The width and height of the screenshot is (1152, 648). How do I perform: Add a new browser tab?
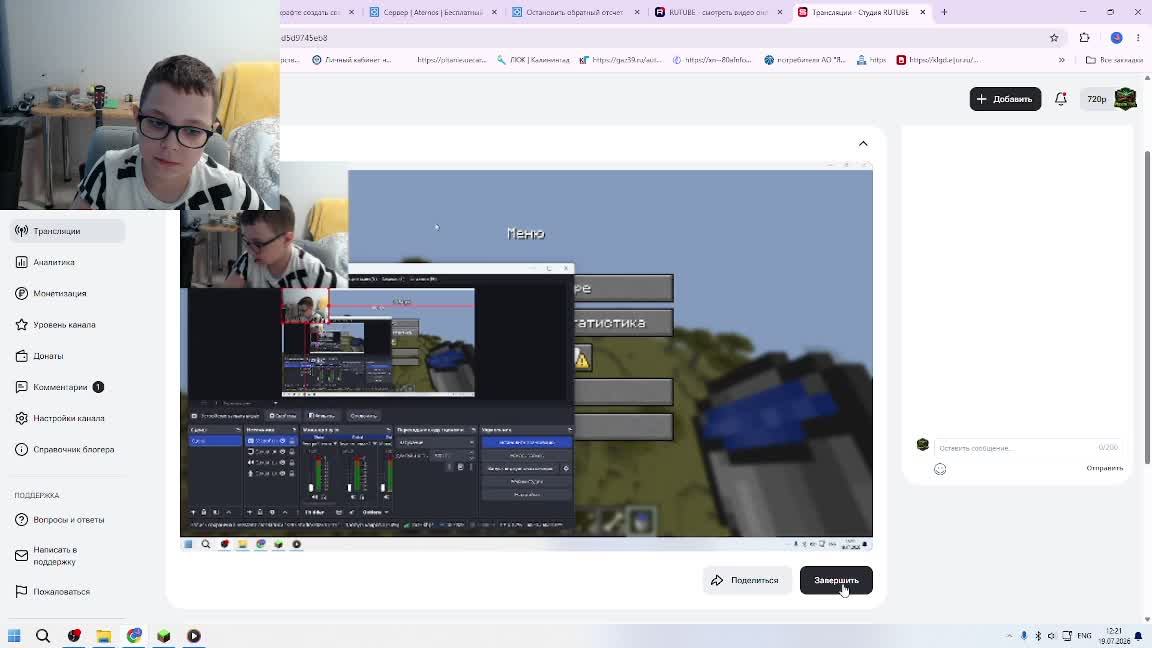pyautogui.click(x=944, y=12)
